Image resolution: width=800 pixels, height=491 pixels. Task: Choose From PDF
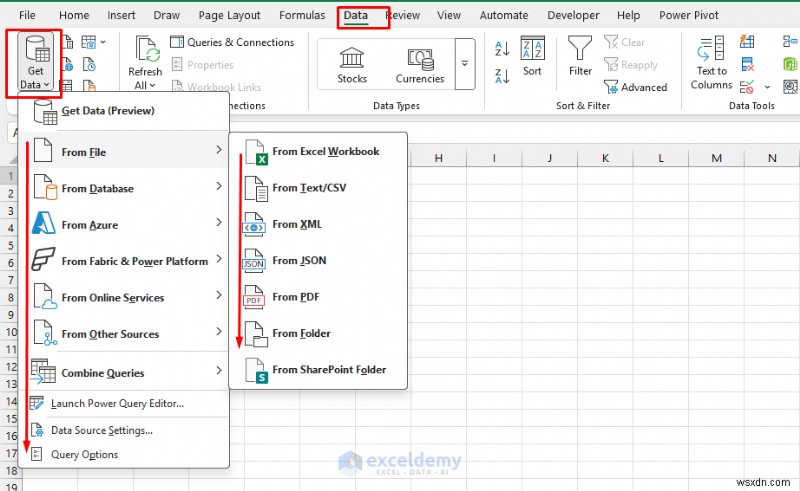318,297
